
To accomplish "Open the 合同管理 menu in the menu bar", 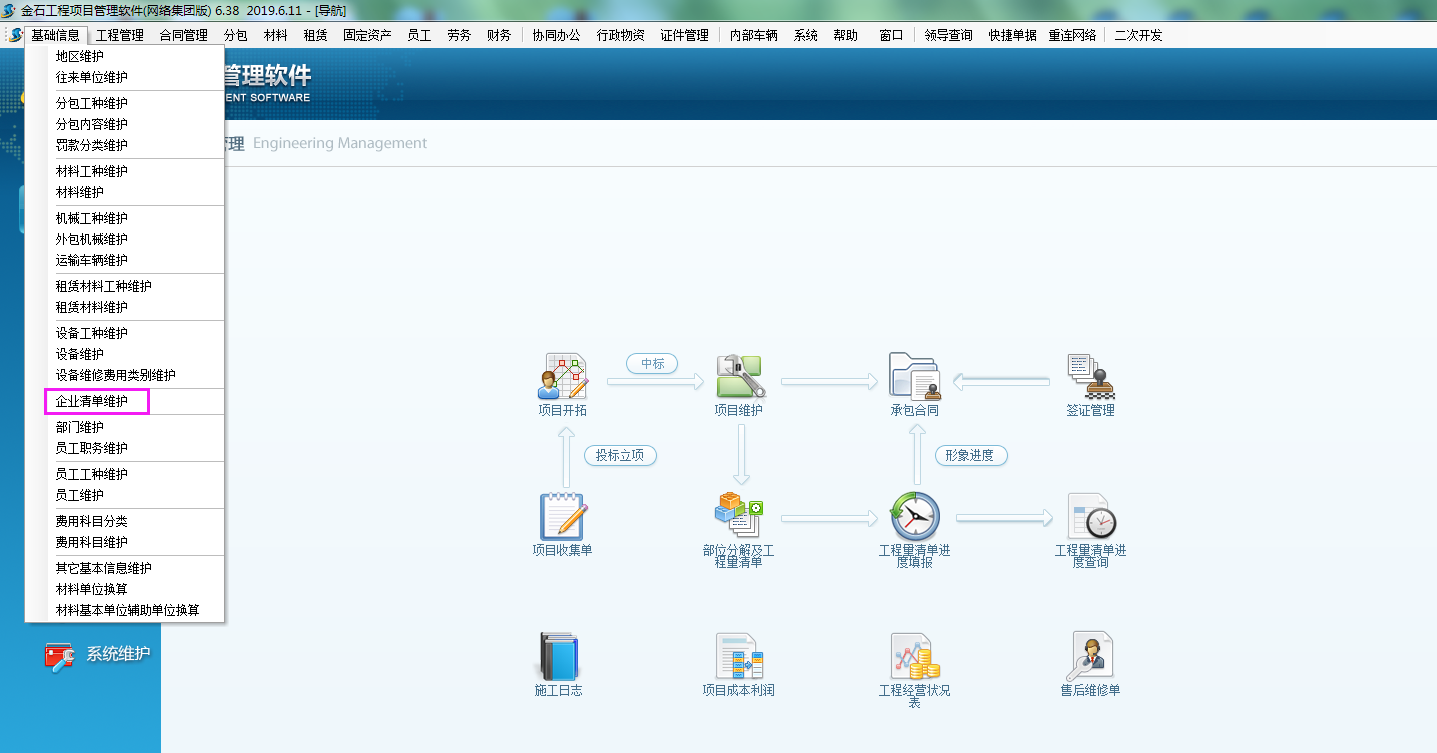I will (183, 35).
